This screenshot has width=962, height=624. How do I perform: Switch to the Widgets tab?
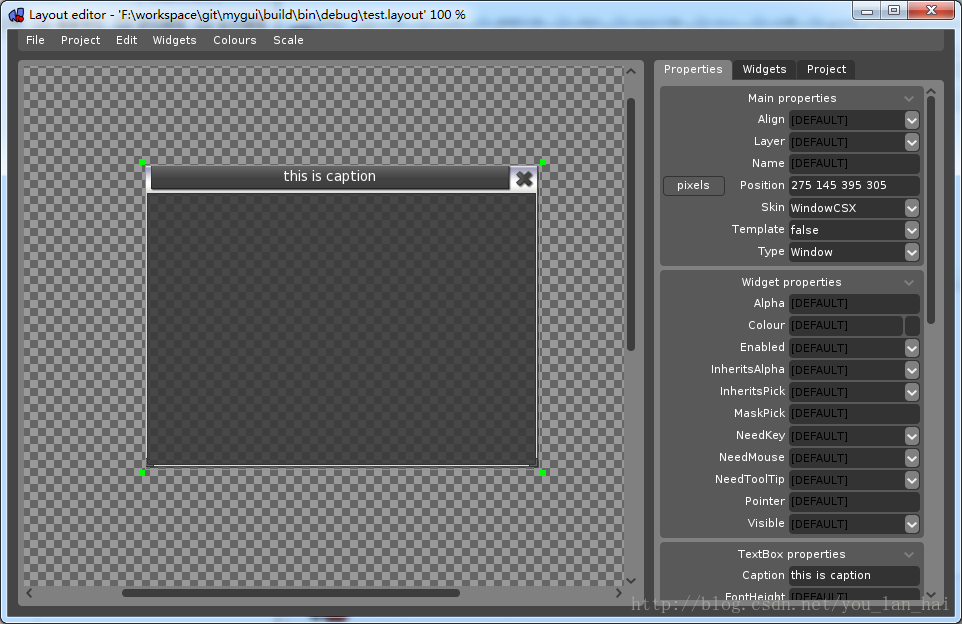[764, 69]
